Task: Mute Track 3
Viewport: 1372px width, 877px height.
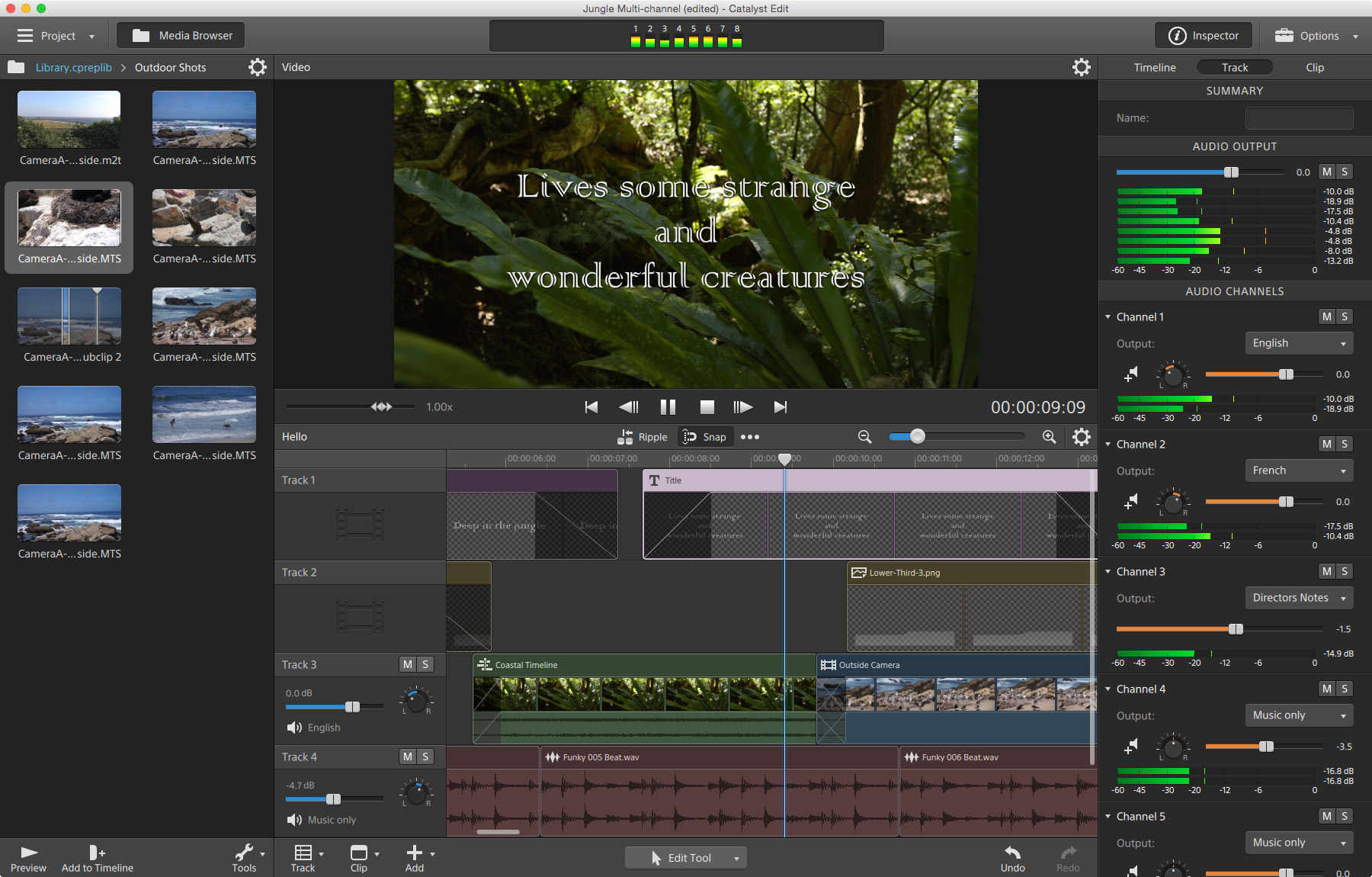Action: (408, 664)
